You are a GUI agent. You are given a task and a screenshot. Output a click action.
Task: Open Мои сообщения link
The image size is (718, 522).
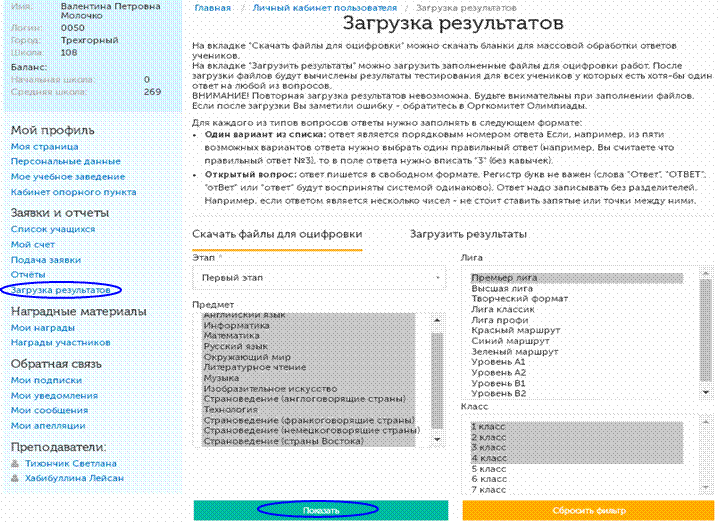[x=49, y=410]
